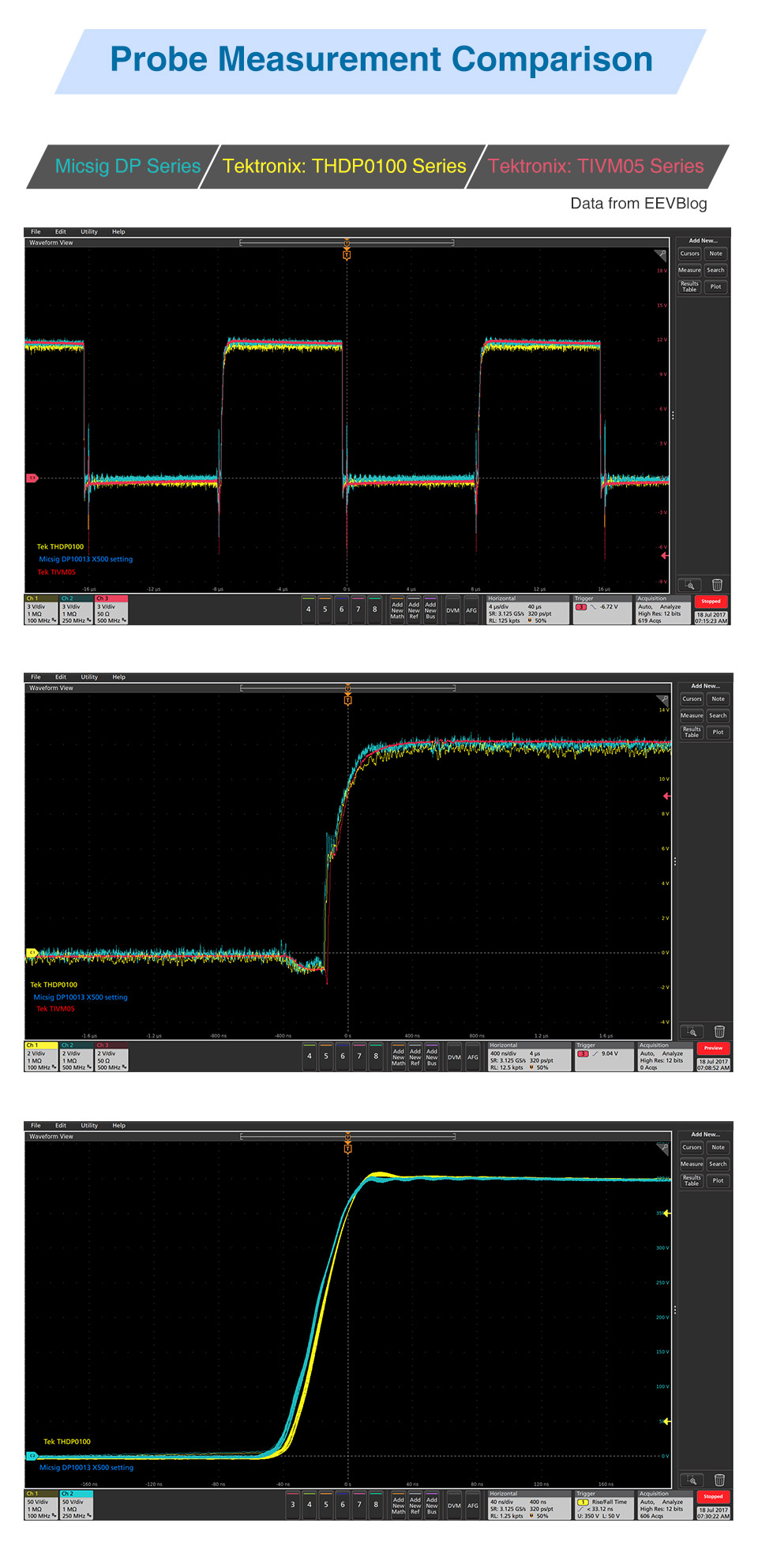The image size is (758, 1568).
Task: Click the Trigger badge showing -6.72 V level
Action: pos(603,610)
